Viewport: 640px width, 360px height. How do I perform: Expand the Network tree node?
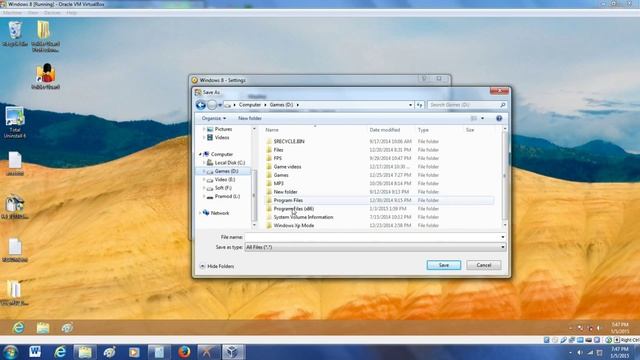[x=200, y=213]
